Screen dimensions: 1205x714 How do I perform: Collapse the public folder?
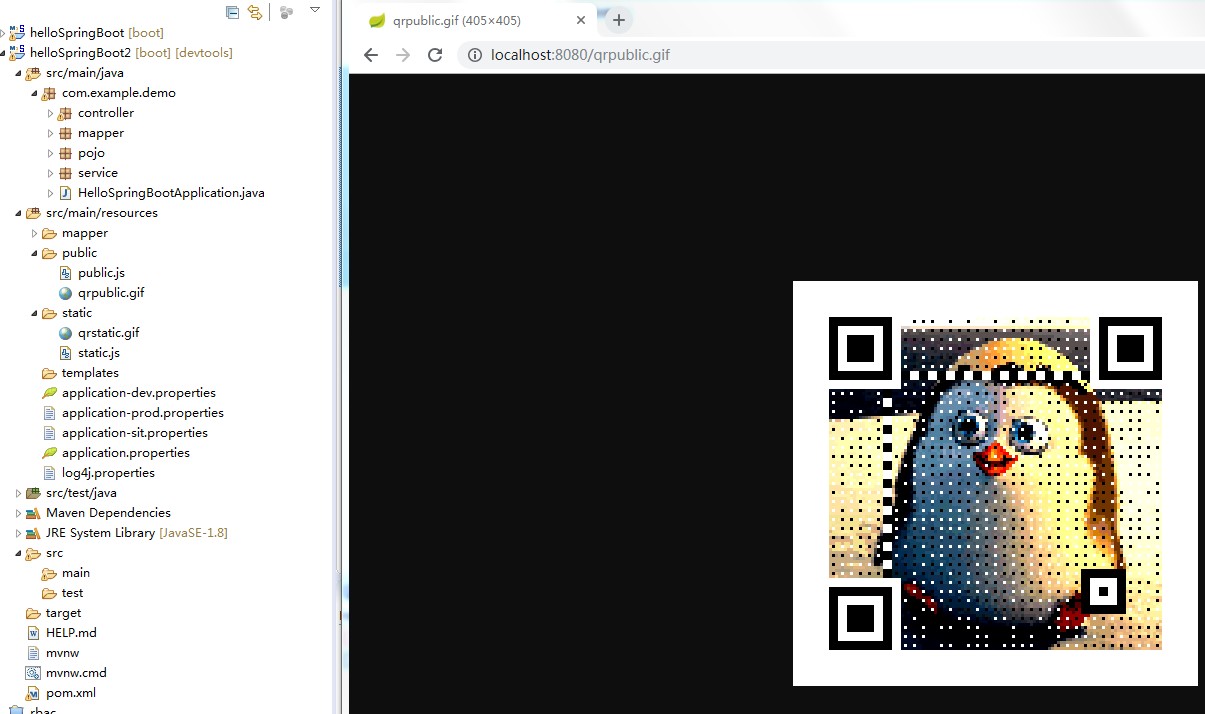pos(34,253)
